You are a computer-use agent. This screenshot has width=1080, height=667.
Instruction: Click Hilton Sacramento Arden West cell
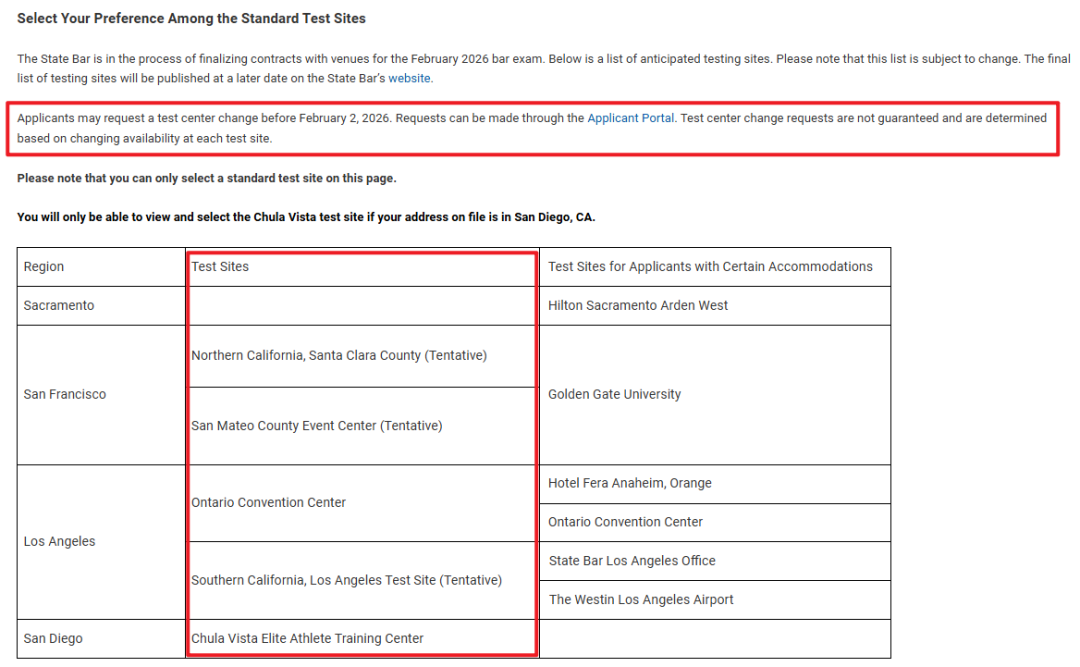tap(638, 305)
